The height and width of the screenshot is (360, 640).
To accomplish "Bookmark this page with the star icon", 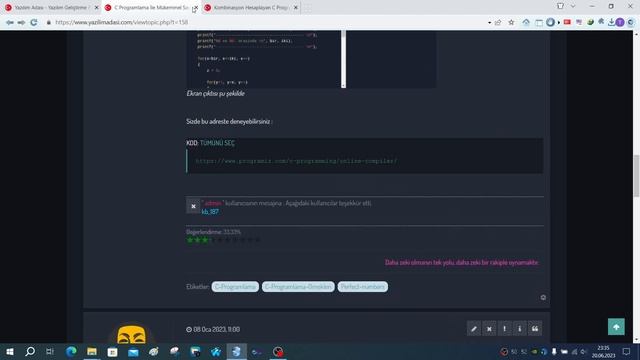I will (511, 22).
